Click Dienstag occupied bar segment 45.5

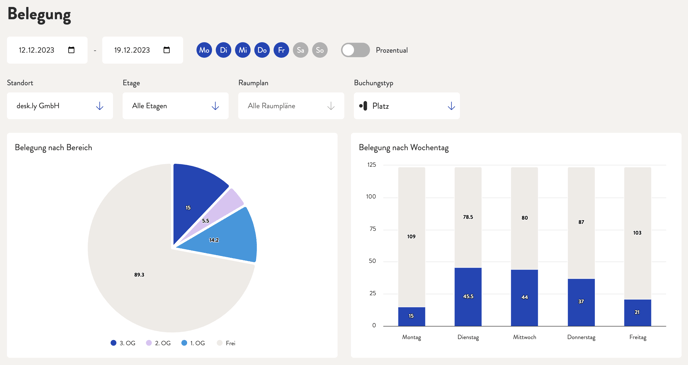(x=468, y=297)
